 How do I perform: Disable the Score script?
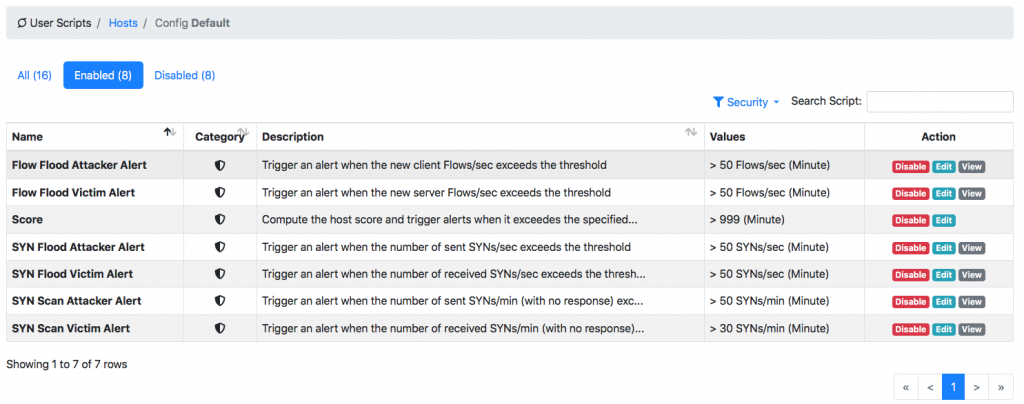tap(910, 221)
